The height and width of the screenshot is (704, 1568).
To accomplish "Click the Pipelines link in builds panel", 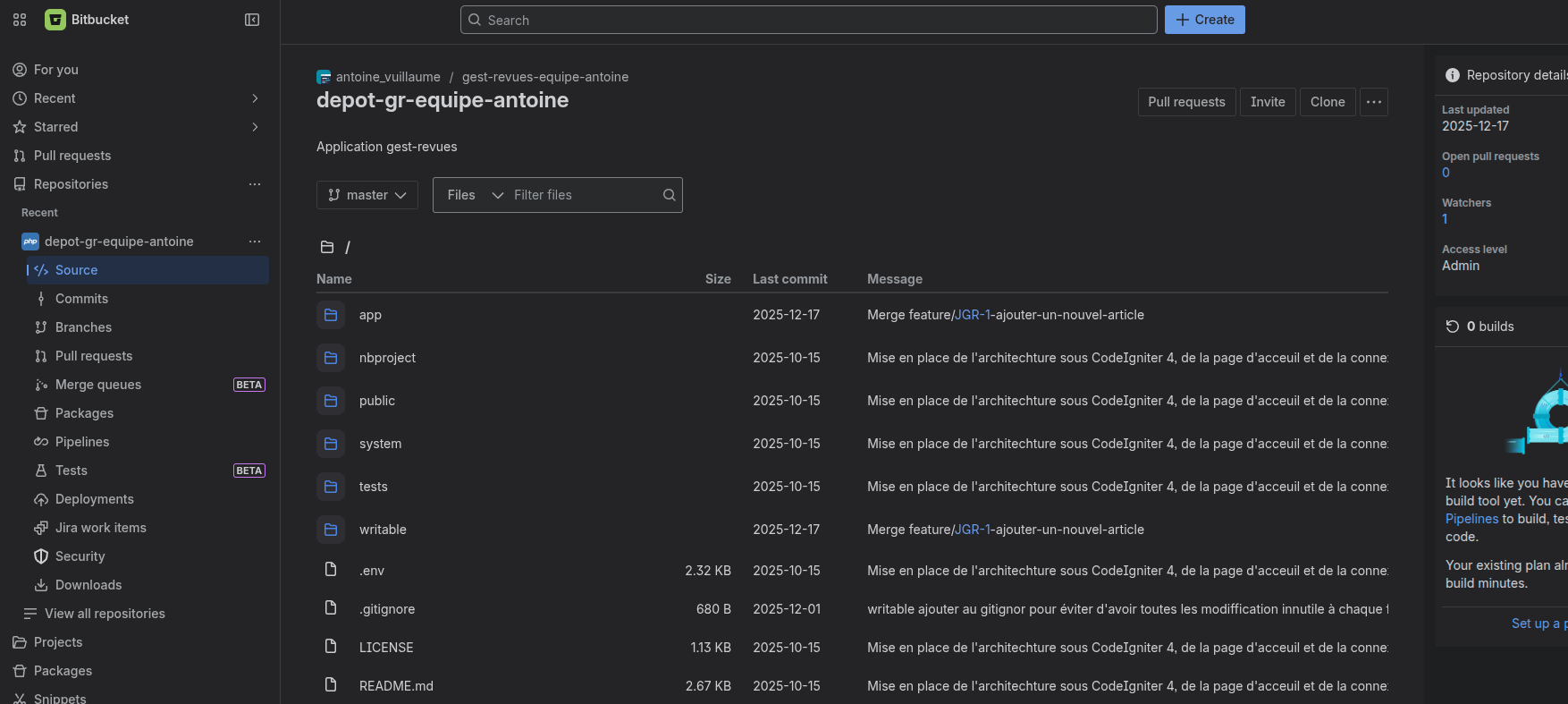I will 1471,519.
